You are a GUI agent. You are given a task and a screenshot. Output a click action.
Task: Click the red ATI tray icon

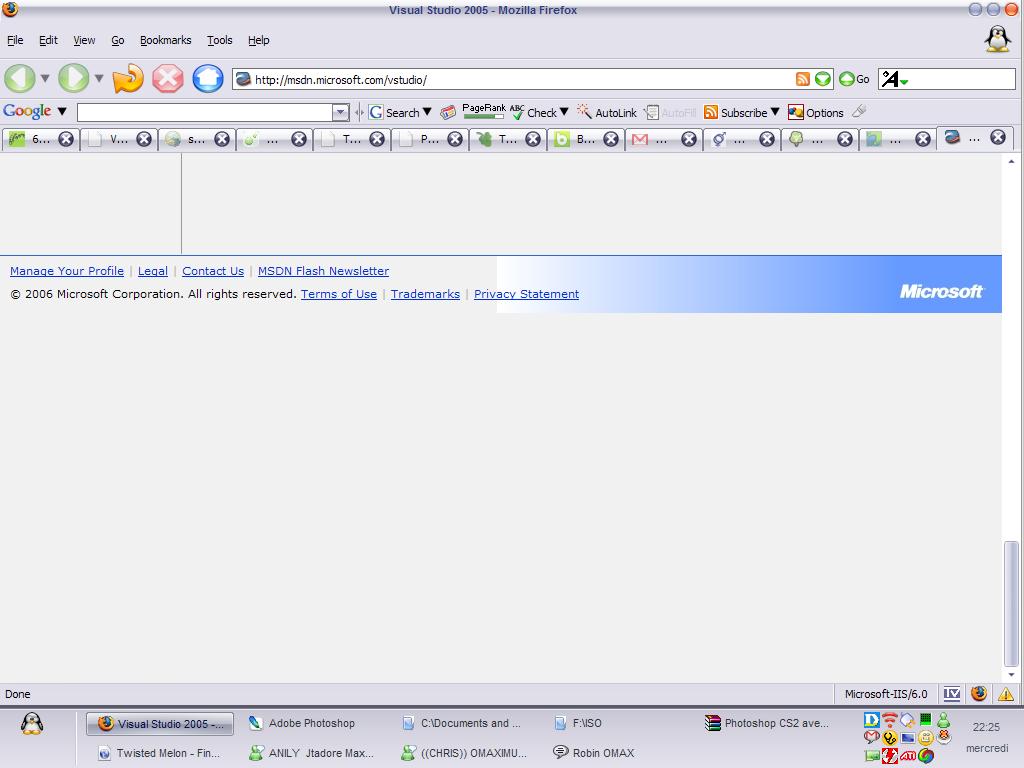click(x=908, y=756)
